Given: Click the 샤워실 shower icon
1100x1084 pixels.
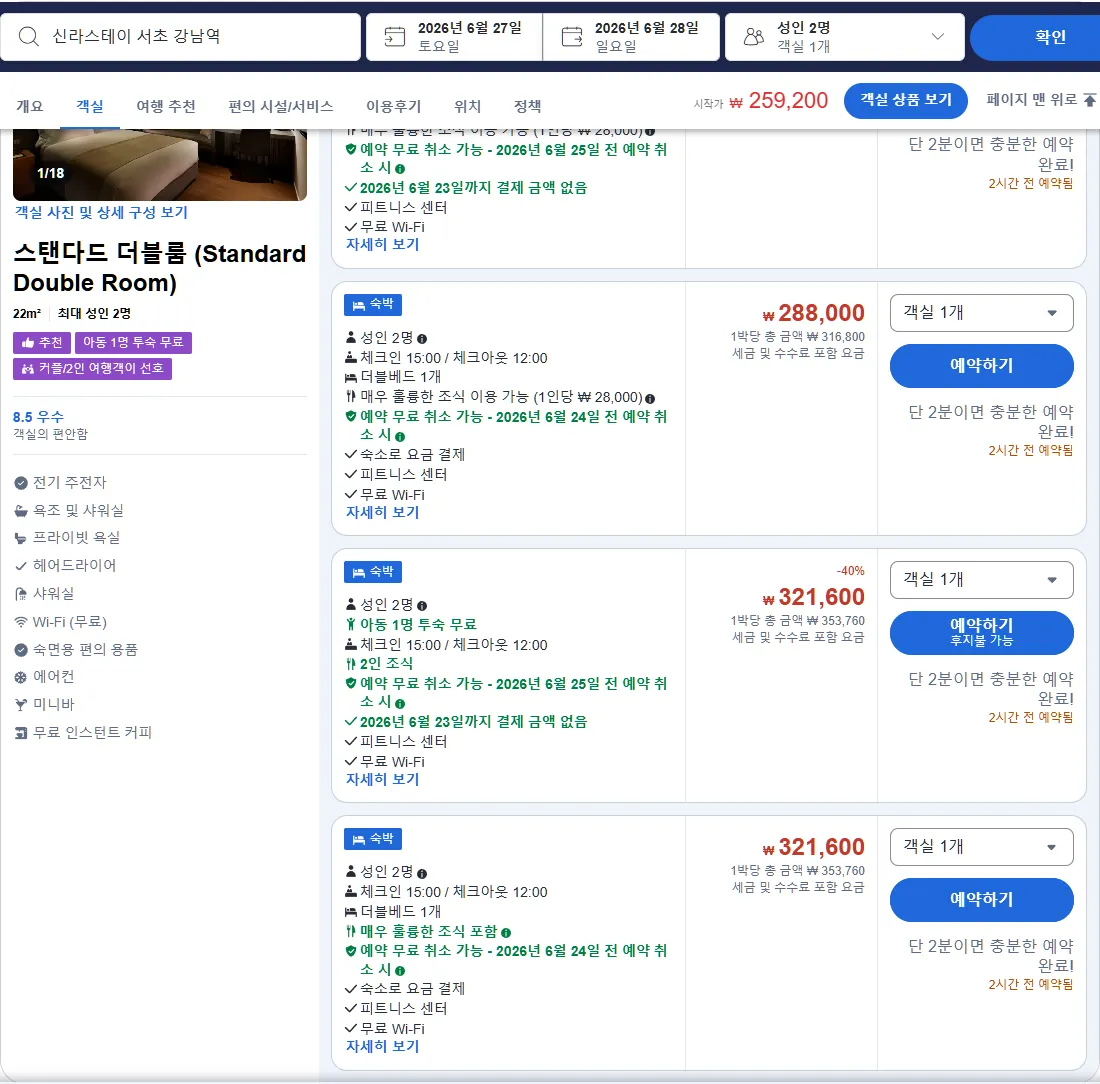Looking at the screenshot, I should pos(21,594).
